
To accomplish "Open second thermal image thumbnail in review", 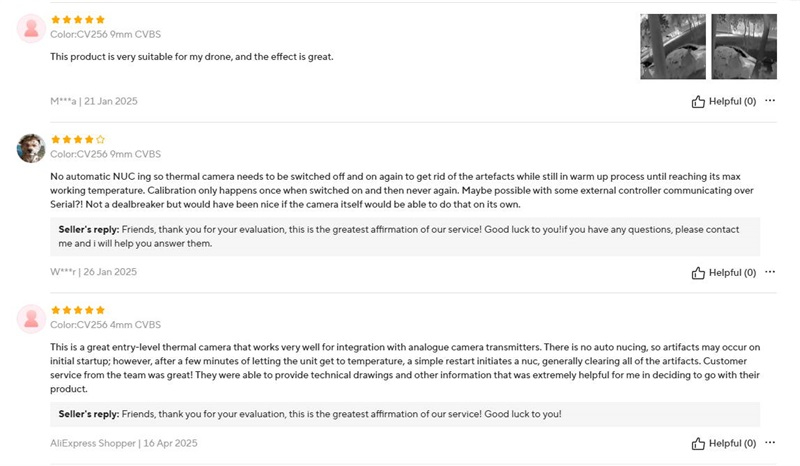I will 744,46.
